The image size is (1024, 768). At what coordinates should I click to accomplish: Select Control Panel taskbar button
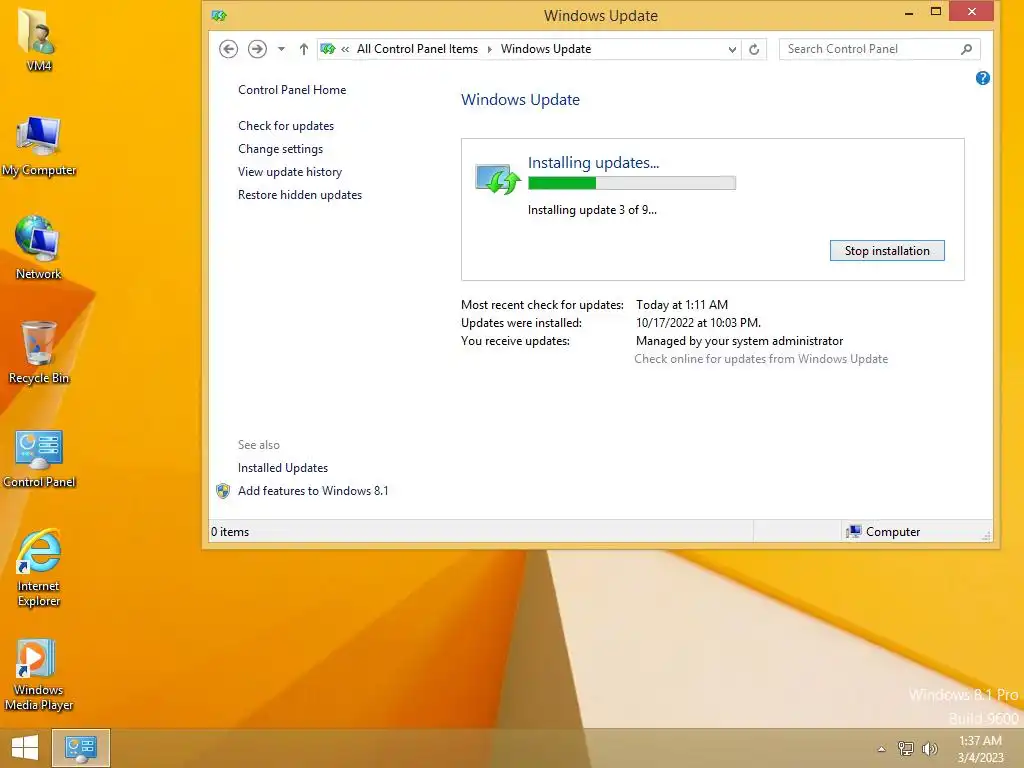pos(81,748)
